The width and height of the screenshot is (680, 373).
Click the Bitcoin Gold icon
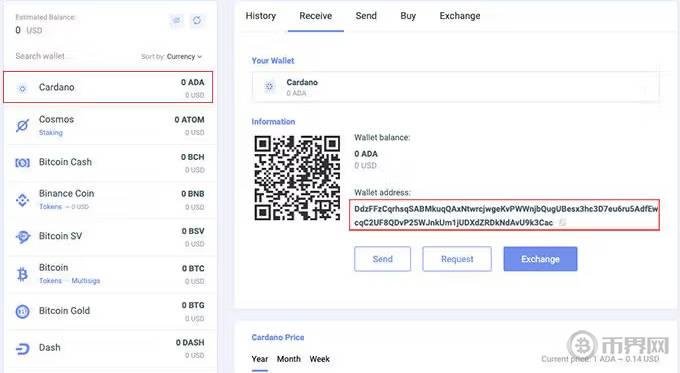pos(23,311)
